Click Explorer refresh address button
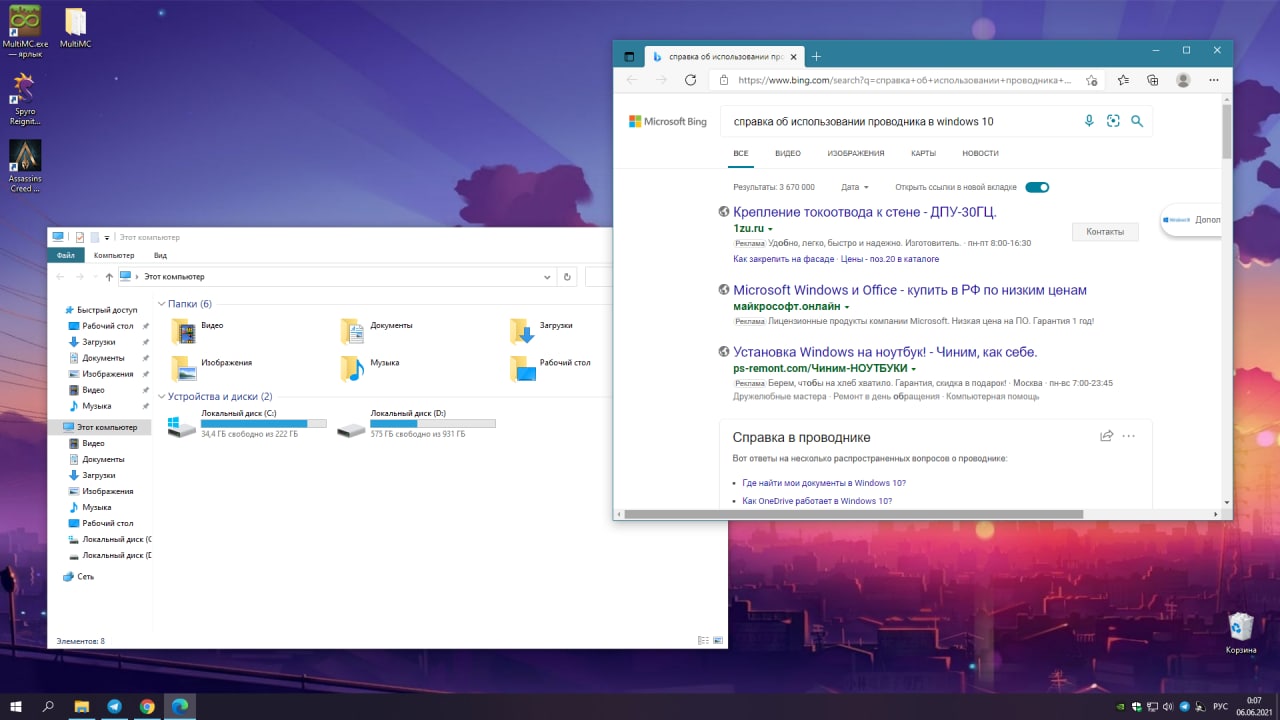This screenshot has height=720, width=1280. (567, 277)
